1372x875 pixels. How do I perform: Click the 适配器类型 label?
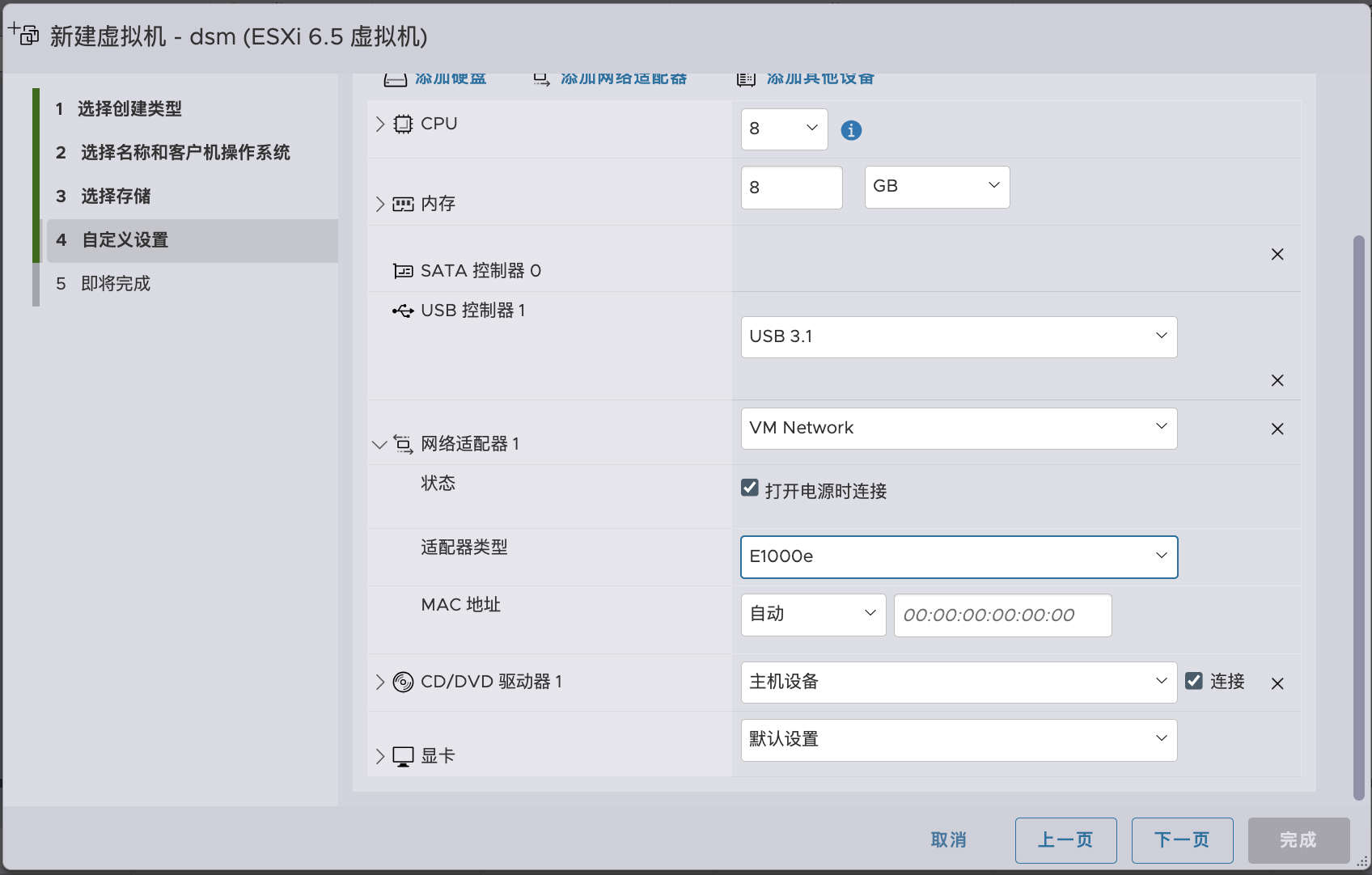[464, 547]
